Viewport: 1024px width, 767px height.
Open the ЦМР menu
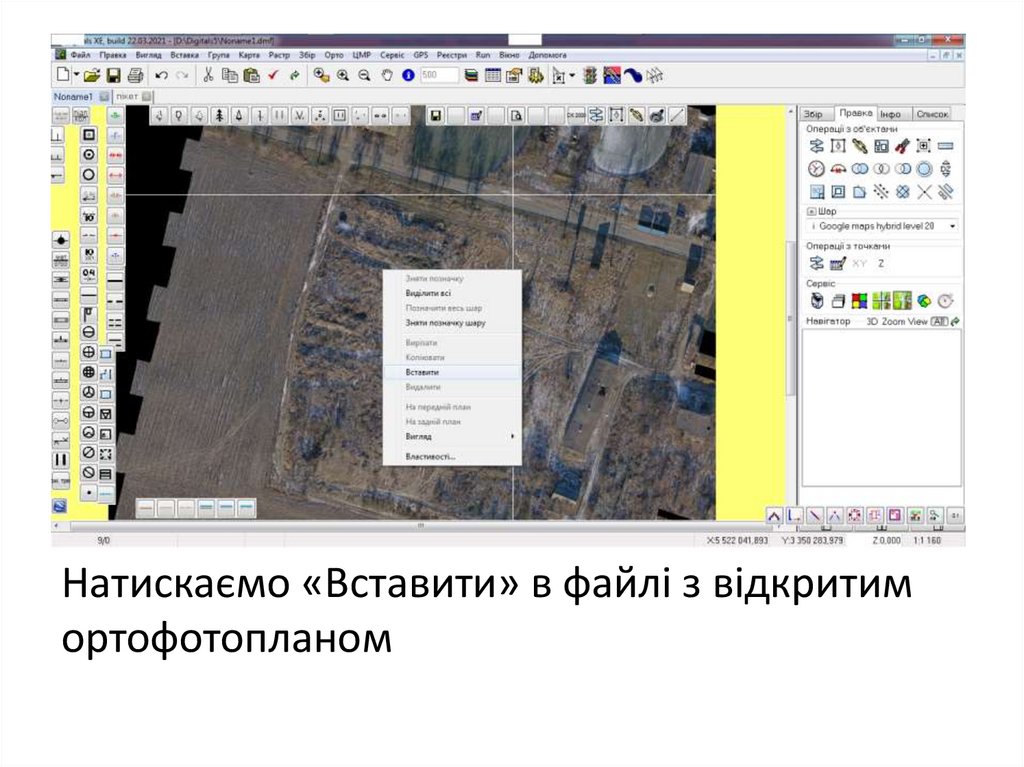click(362, 55)
